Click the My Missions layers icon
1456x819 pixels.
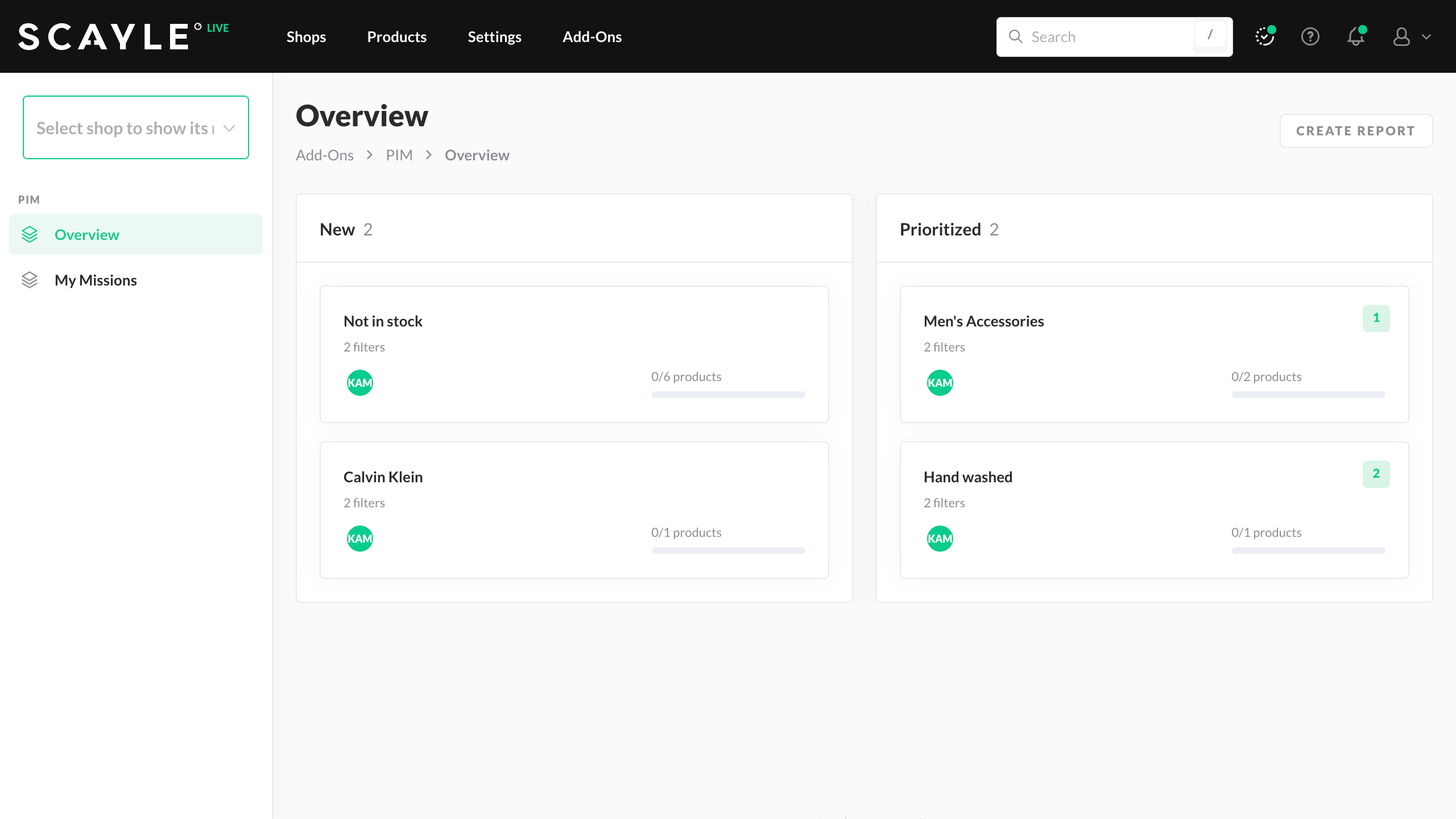30,280
